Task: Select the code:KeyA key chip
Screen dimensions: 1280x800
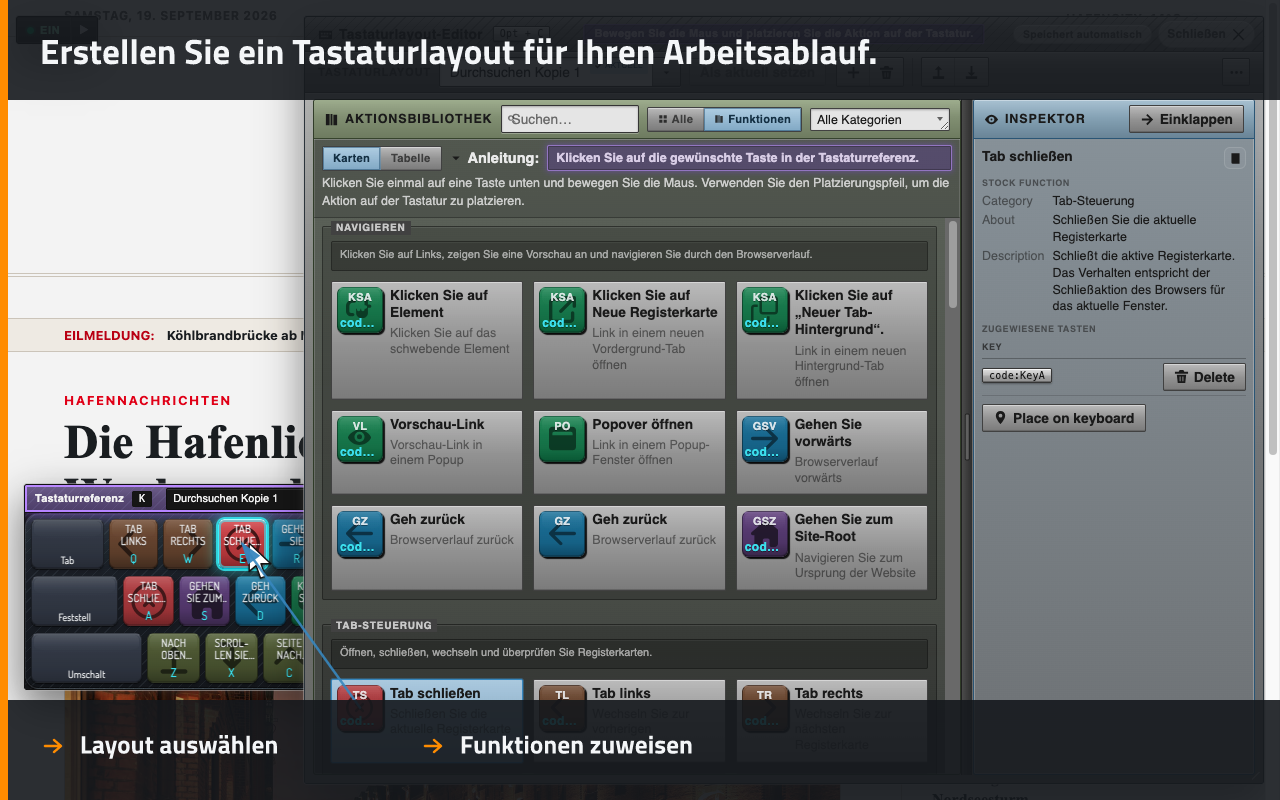Action: pyautogui.click(x=1017, y=376)
